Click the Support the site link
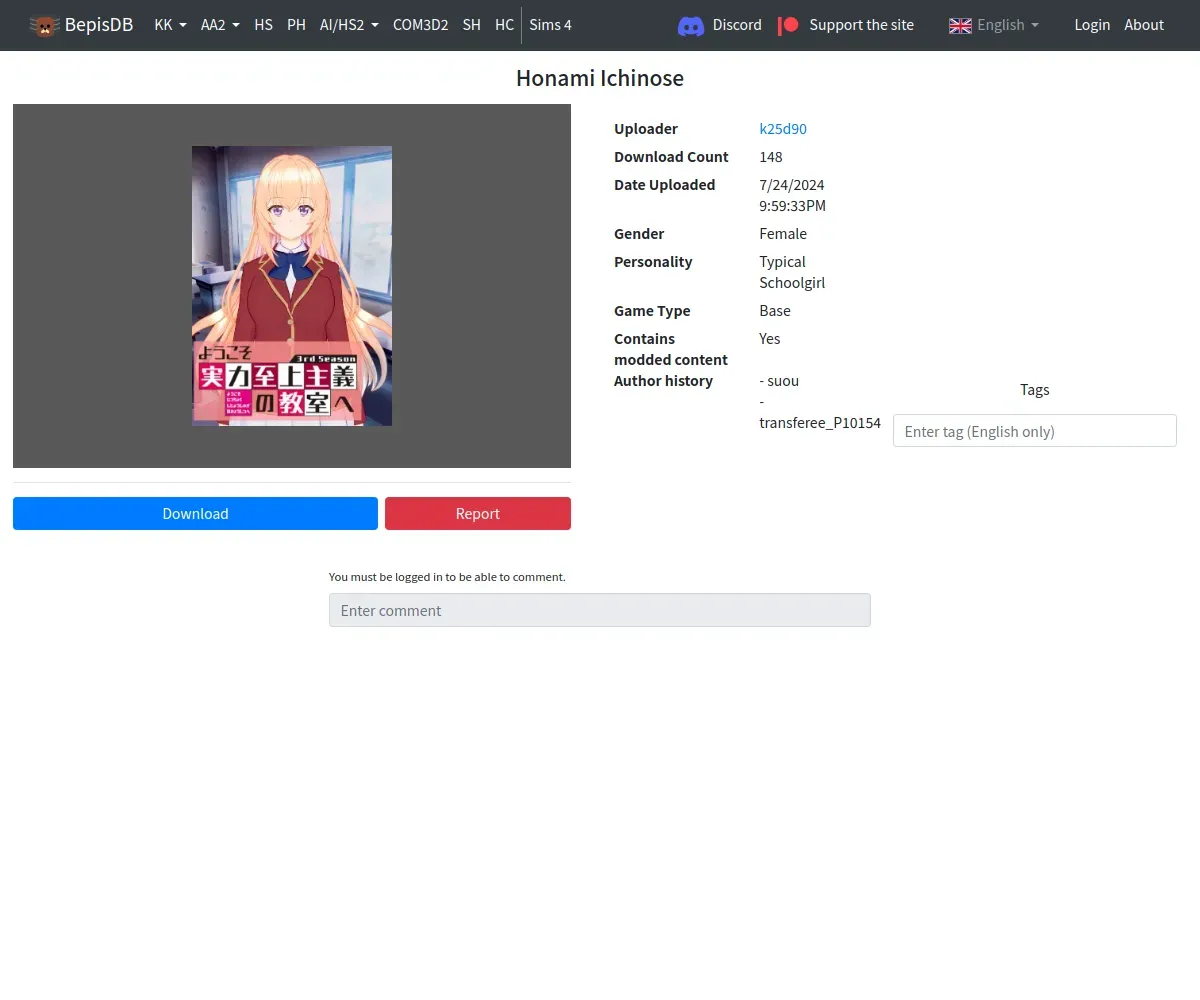Image resolution: width=1200 pixels, height=1000 pixels. 861,25
